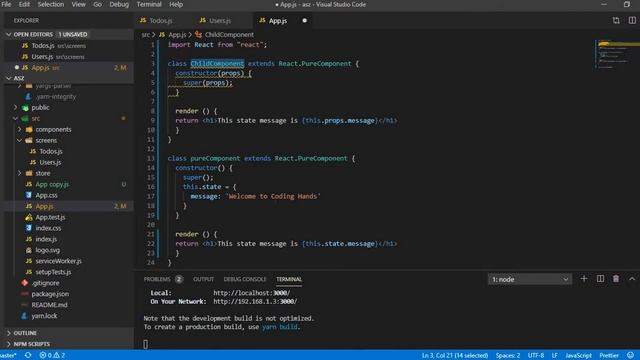This screenshot has width=640, height=360.
Task: Collapse the screens folder
Action: coord(46,140)
